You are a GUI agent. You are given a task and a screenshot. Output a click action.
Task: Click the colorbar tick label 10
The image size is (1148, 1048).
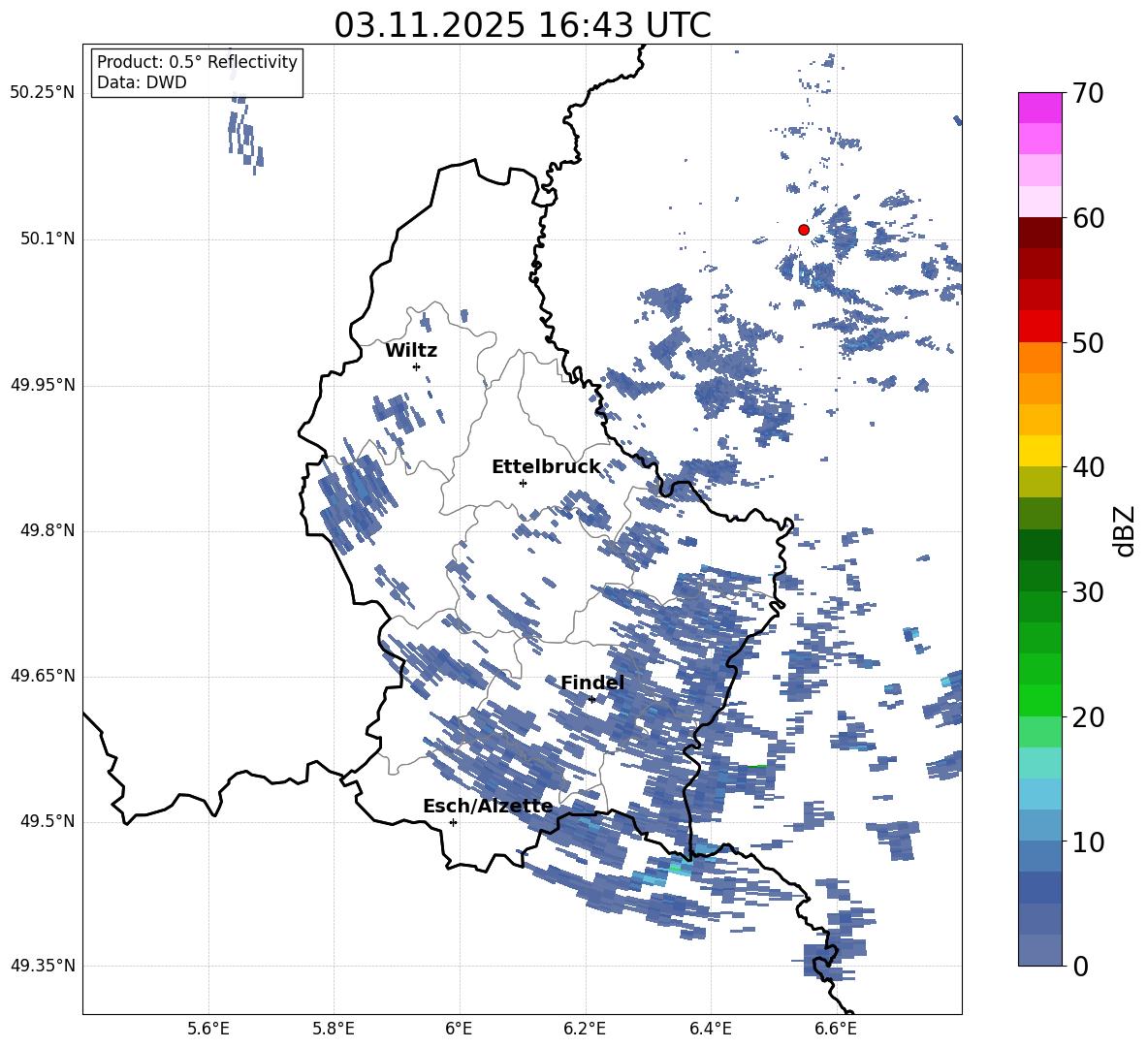pyautogui.click(x=1088, y=842)
